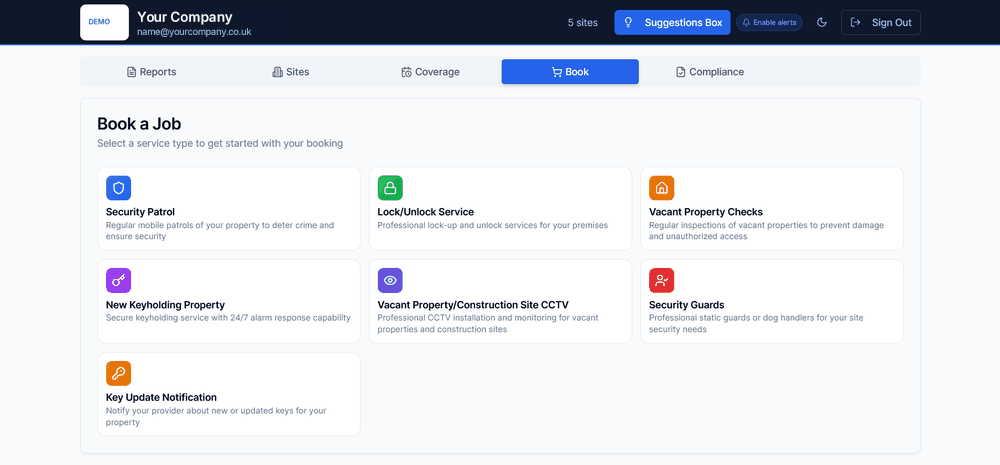
Task: Toggle dark mode with the moon icon
Action: [x=822, y=22]
